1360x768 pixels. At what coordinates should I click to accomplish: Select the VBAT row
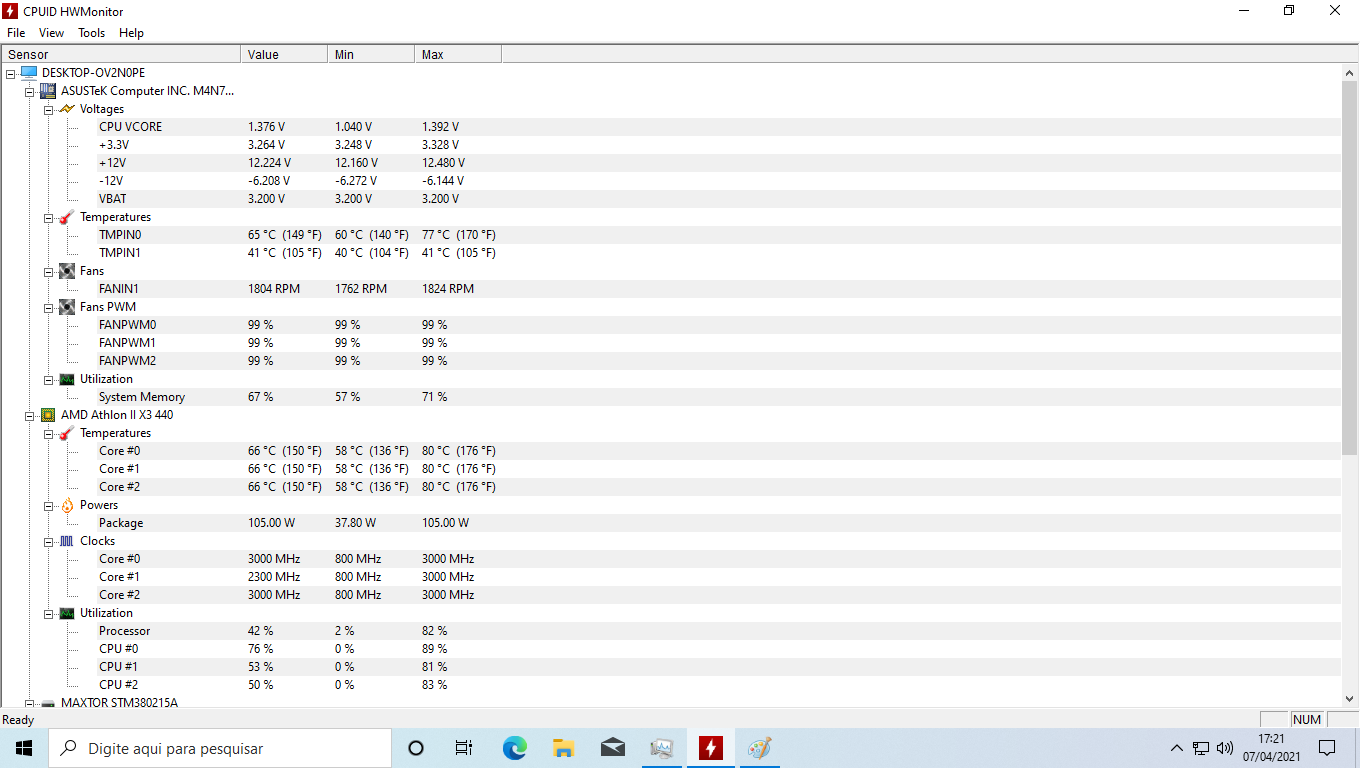671,199
